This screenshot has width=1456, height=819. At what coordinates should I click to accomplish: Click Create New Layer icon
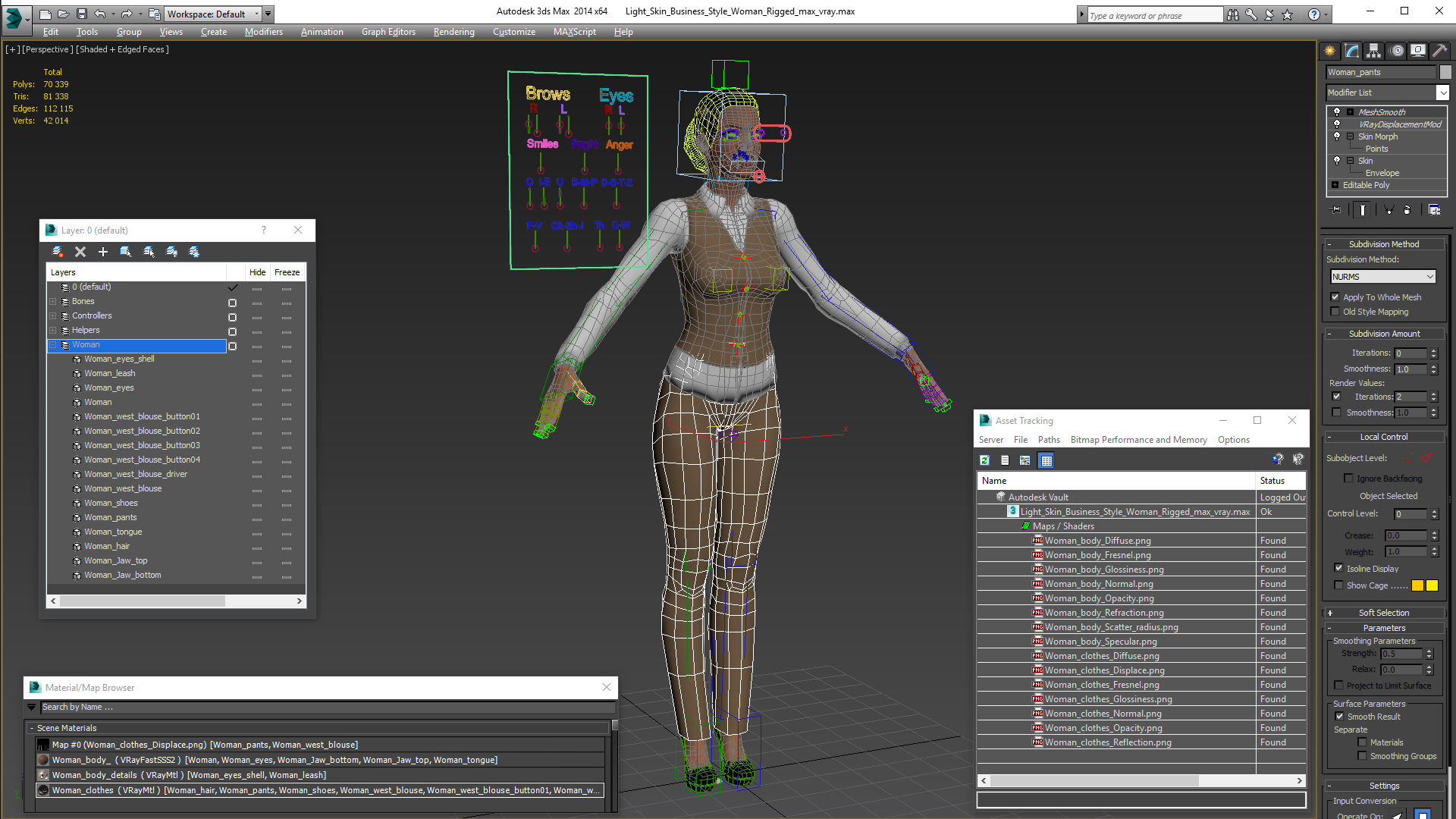pyautogui.click(x=58, y=252)
